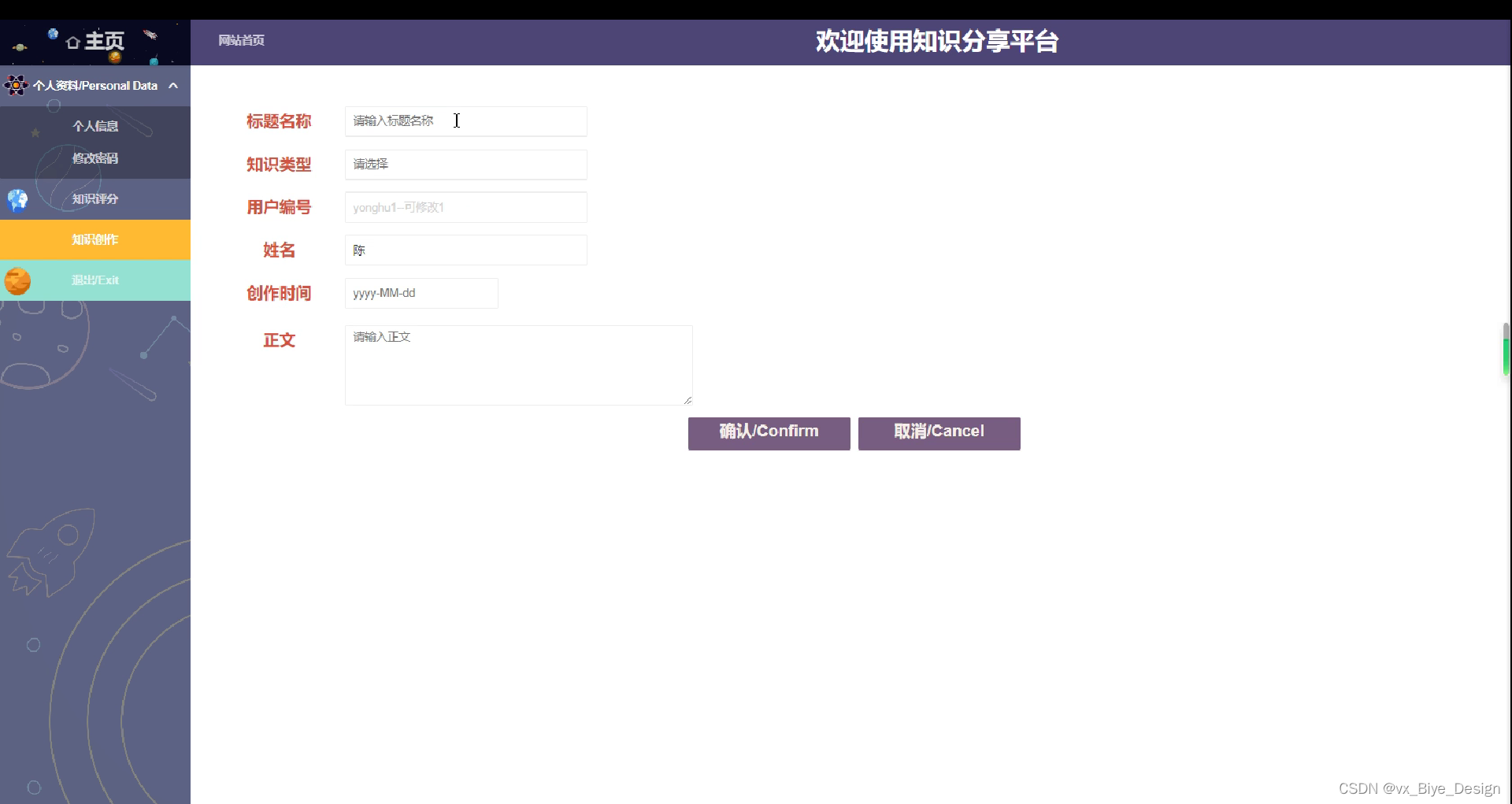Click the 知识类型 label
This screenshot has height=804, width=1512.
[x=279, y=165]
